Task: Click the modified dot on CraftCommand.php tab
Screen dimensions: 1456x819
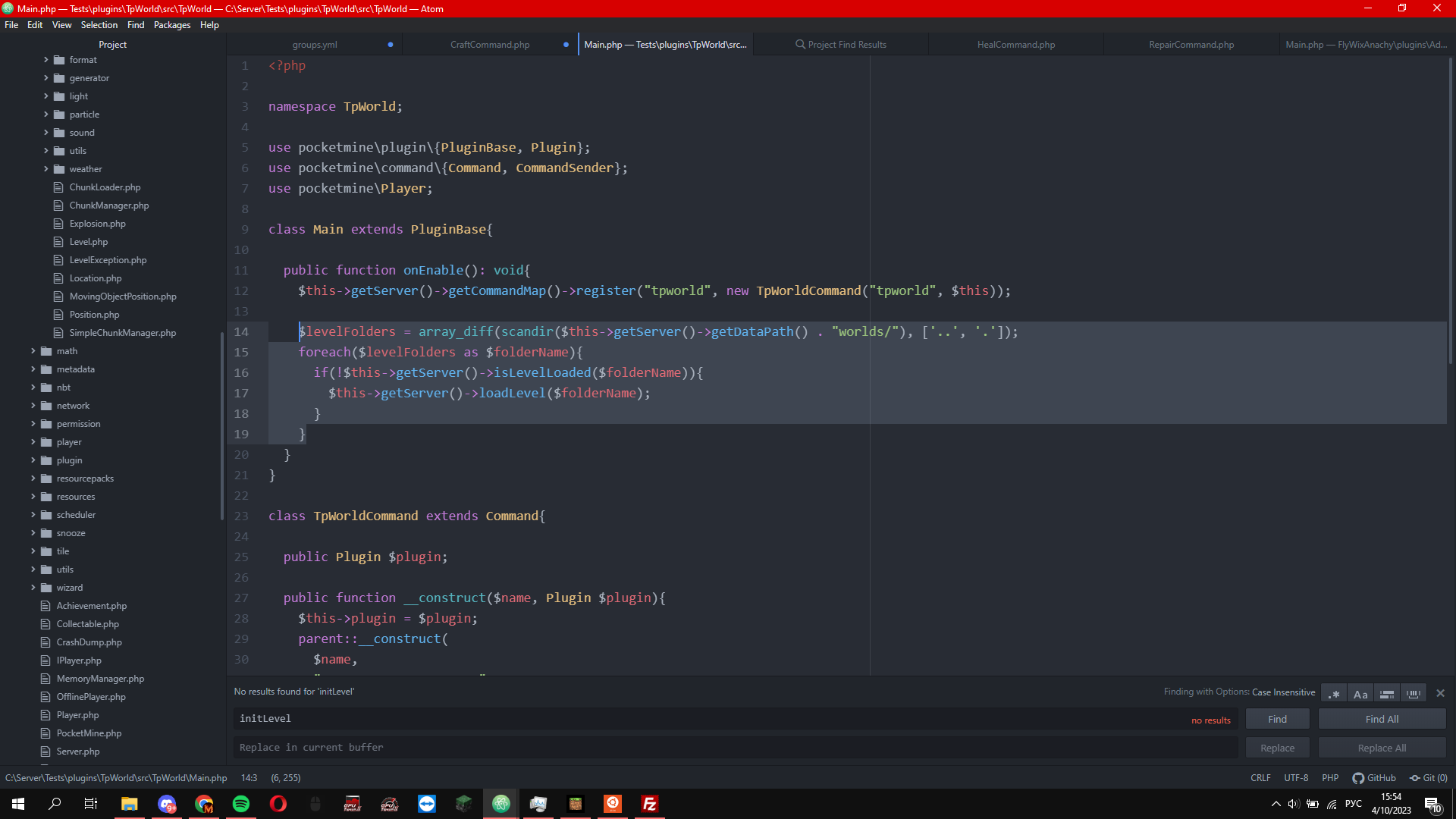Action: pos(566,45)
